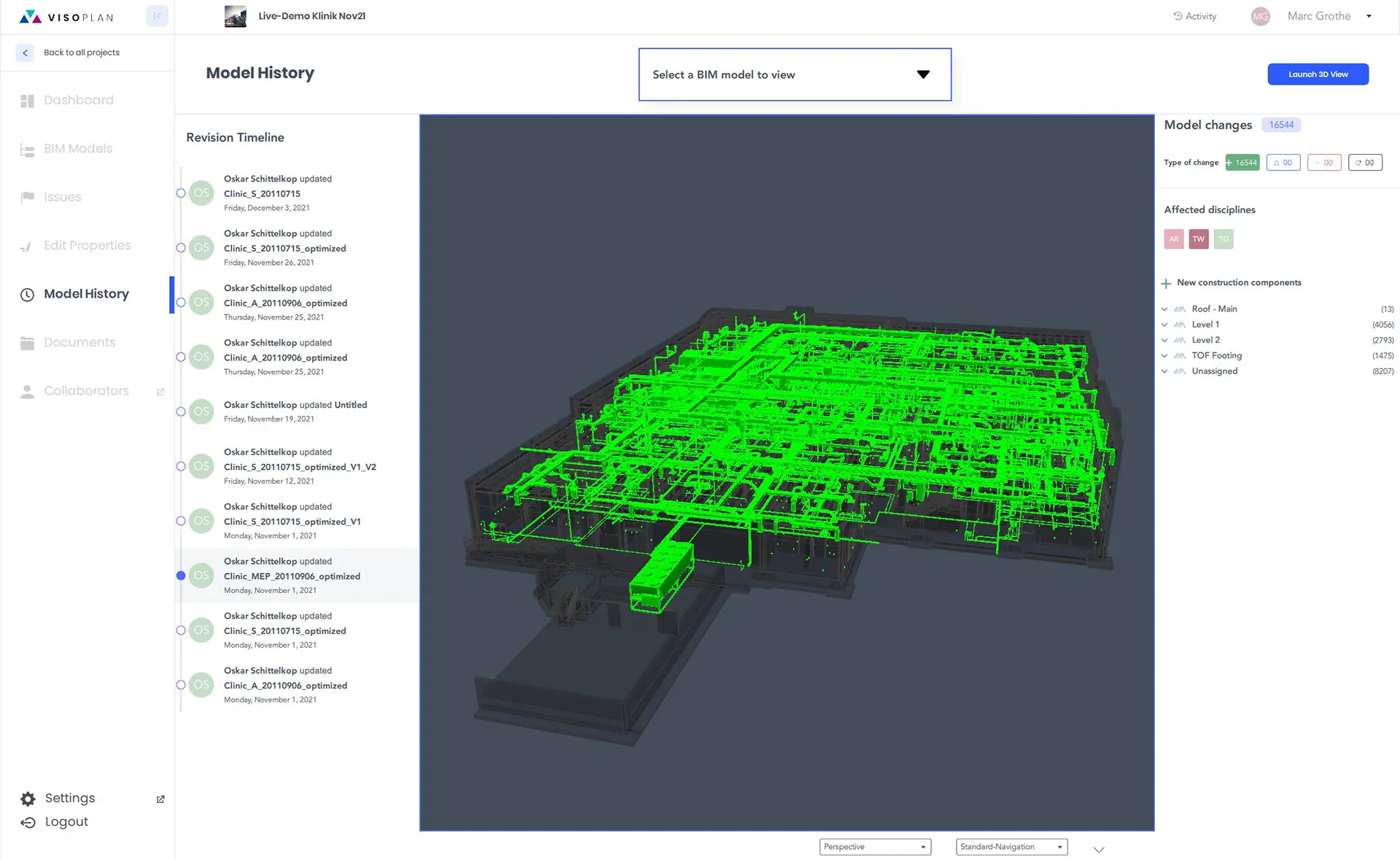1400x860 pixels.
Task: Click the Logout icon
Action: 28,823
